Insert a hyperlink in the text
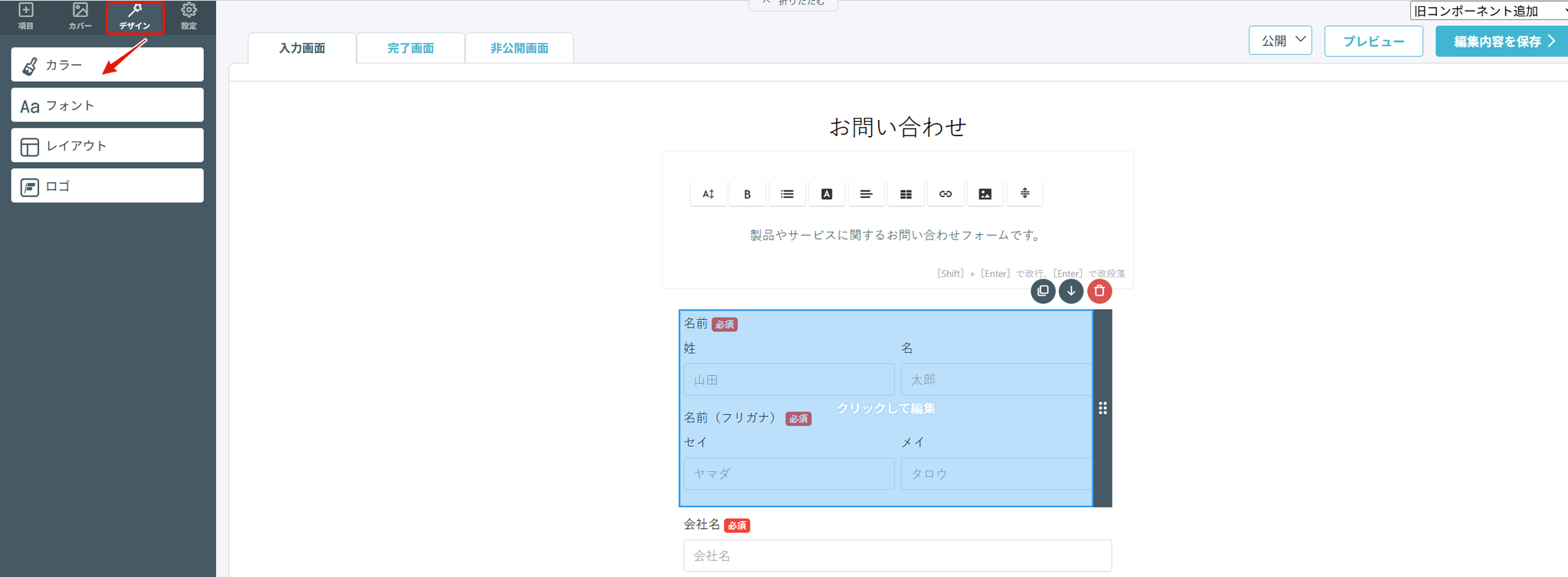The width and height of the screenshot is (1568, 577). coord(946,194)
